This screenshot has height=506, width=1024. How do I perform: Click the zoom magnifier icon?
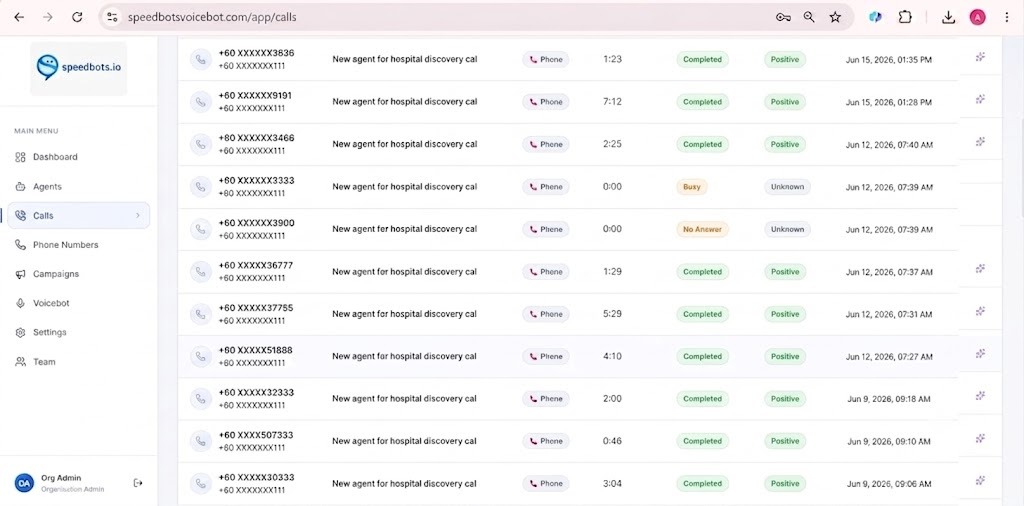click(809, 18)
